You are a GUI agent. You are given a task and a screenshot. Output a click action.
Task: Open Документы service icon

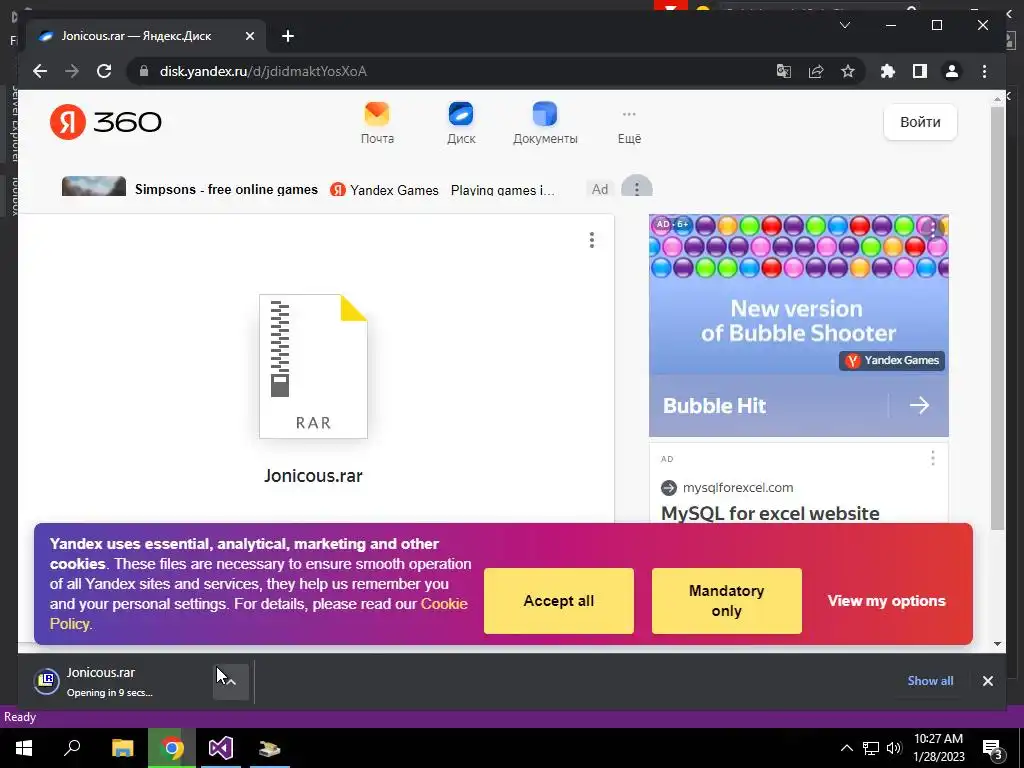point(545,123)
